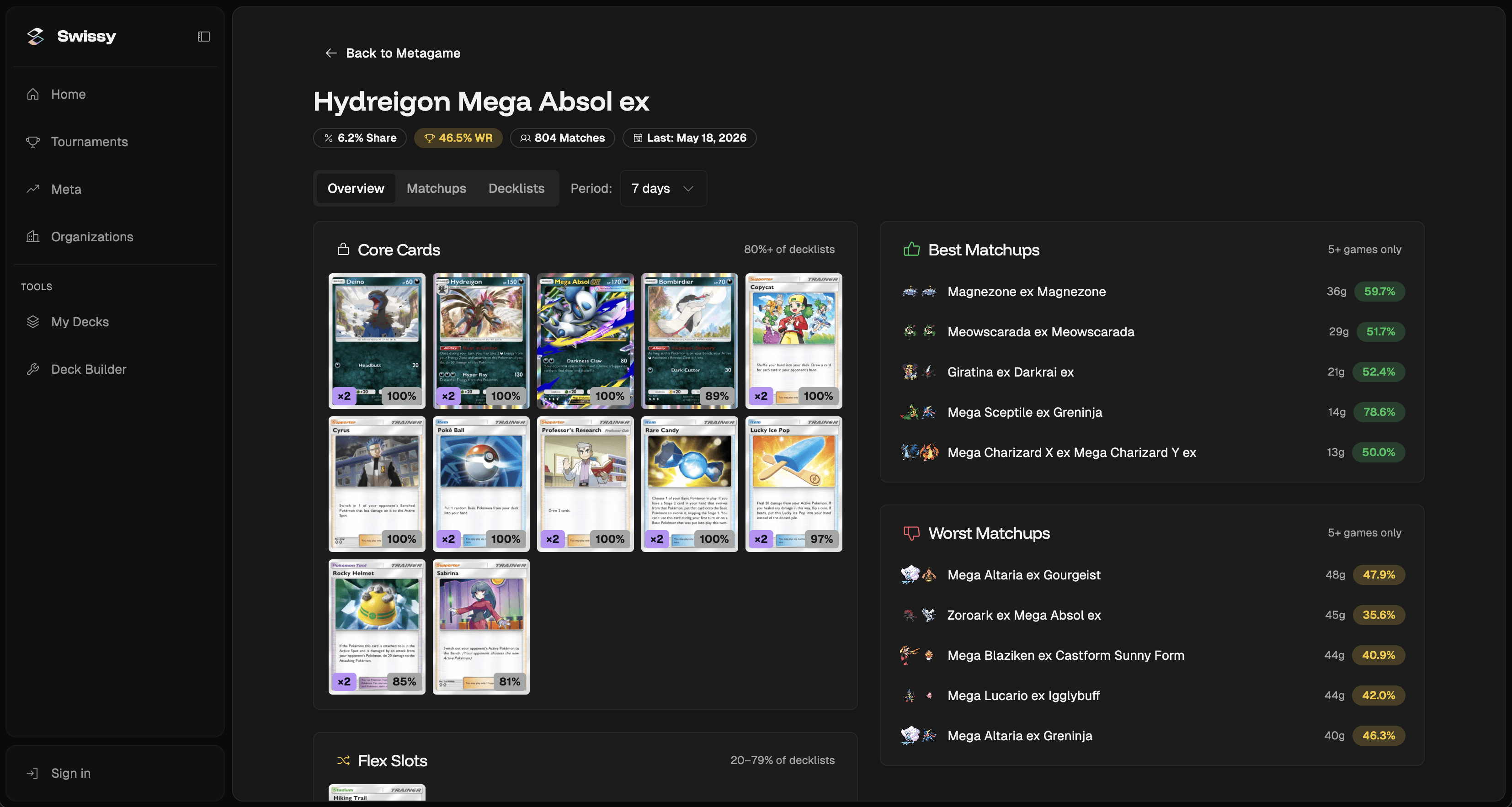Select the Giratina ex Darkrai ex matchup

tap(1152, 372)
